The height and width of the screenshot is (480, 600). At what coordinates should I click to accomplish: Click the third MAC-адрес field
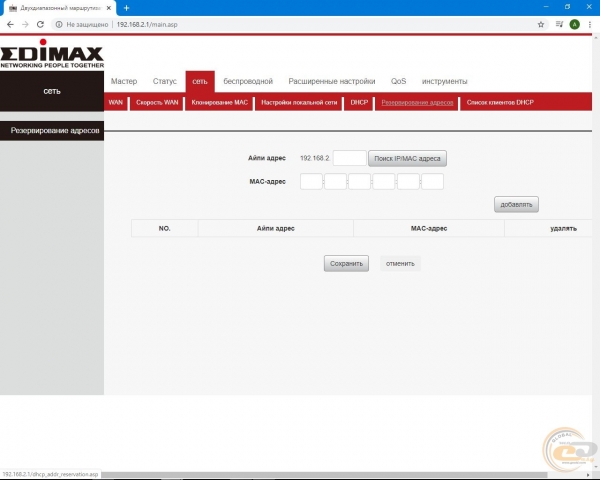tap(359, 181)
